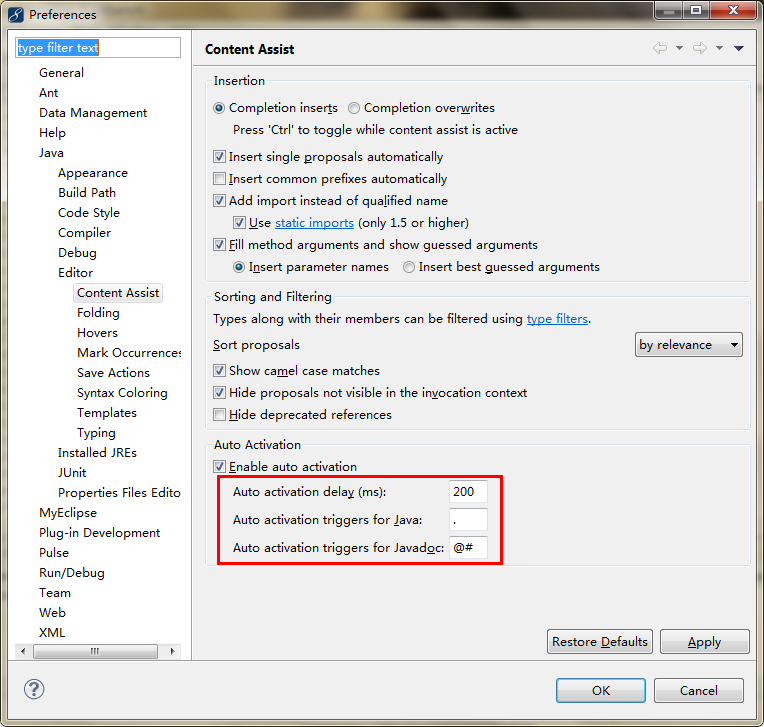
Task: Open Compiler preferences
Action: pos(85,233)
